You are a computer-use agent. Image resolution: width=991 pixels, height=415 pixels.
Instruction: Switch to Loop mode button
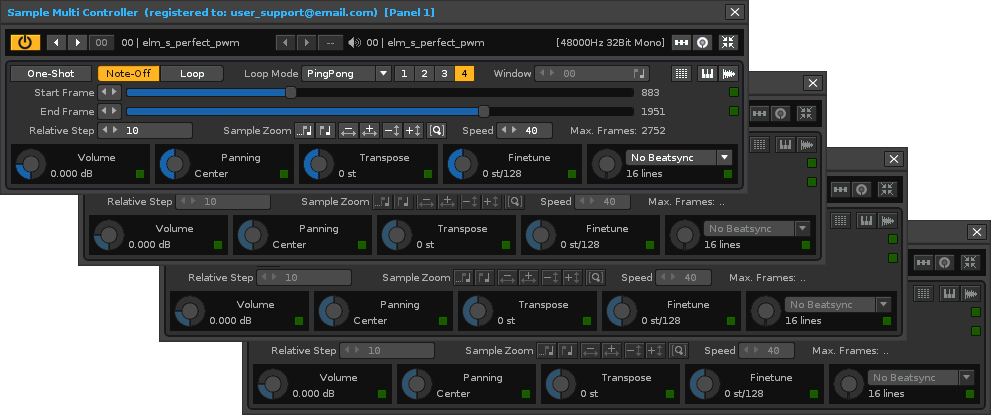click(x=192, y=74)
